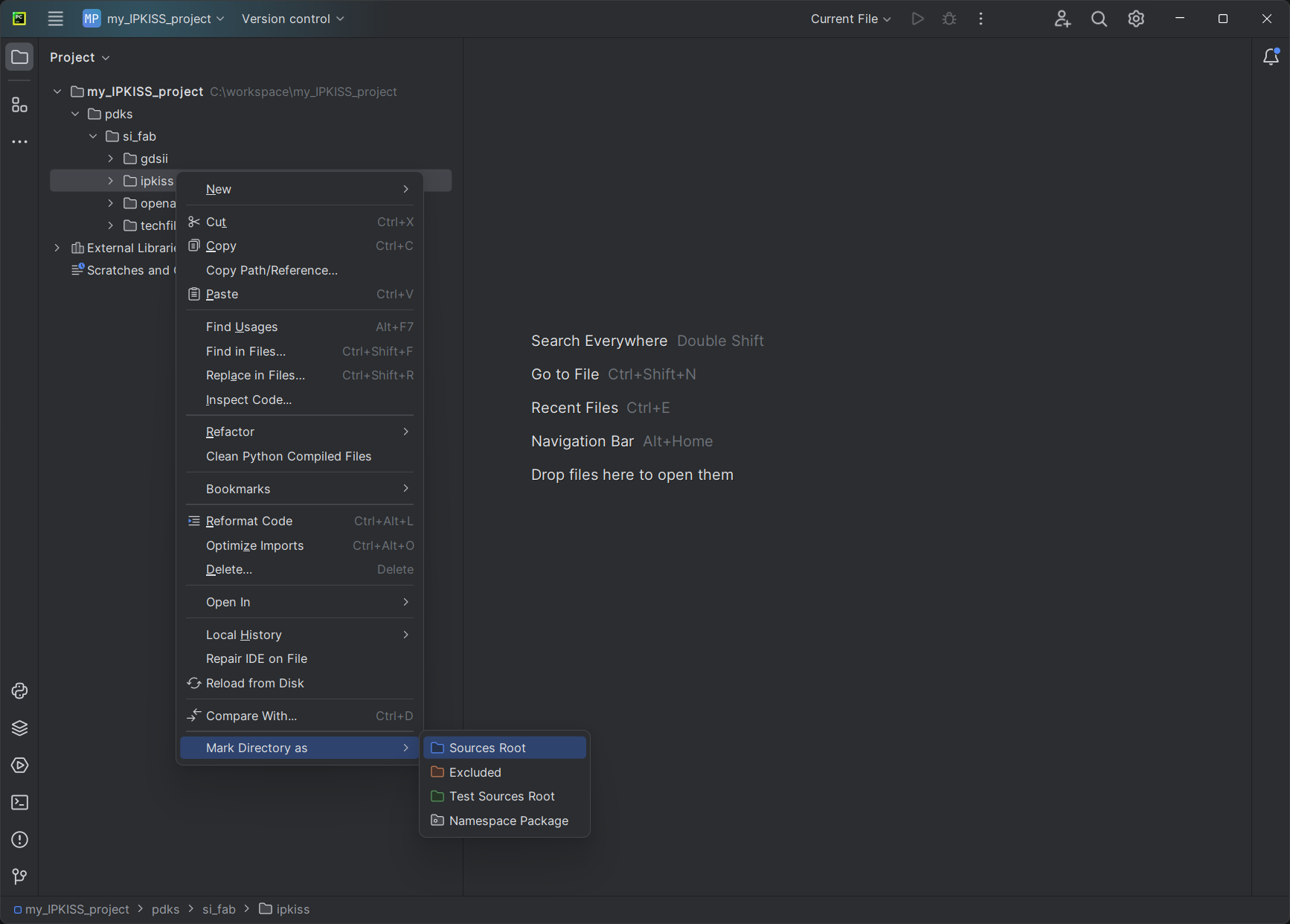
Task: Open the Python Packages layers icon
Action: click(x=20, y=728)
